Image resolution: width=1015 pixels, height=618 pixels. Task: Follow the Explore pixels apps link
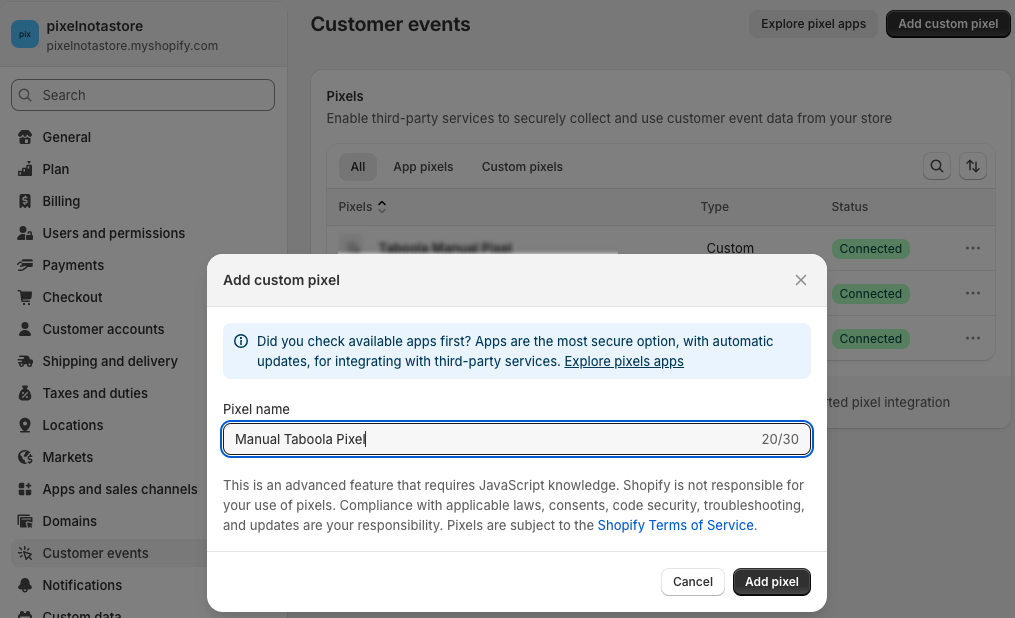point(624,361)
